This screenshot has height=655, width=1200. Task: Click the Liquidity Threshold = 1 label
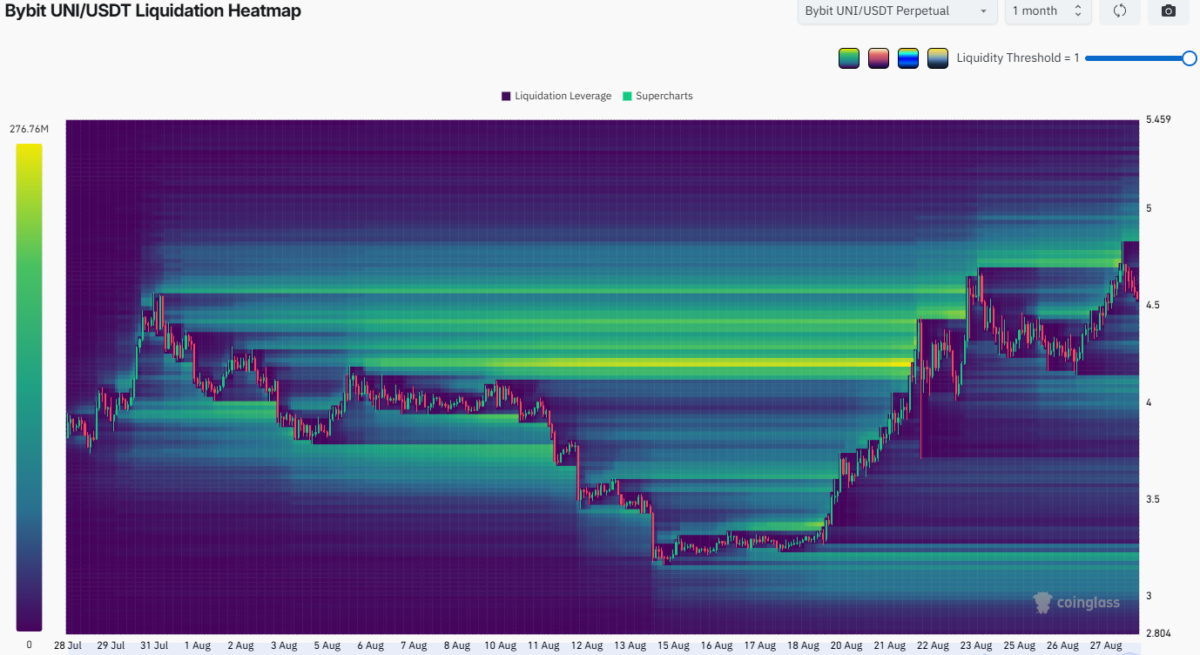pos(1018,58)
